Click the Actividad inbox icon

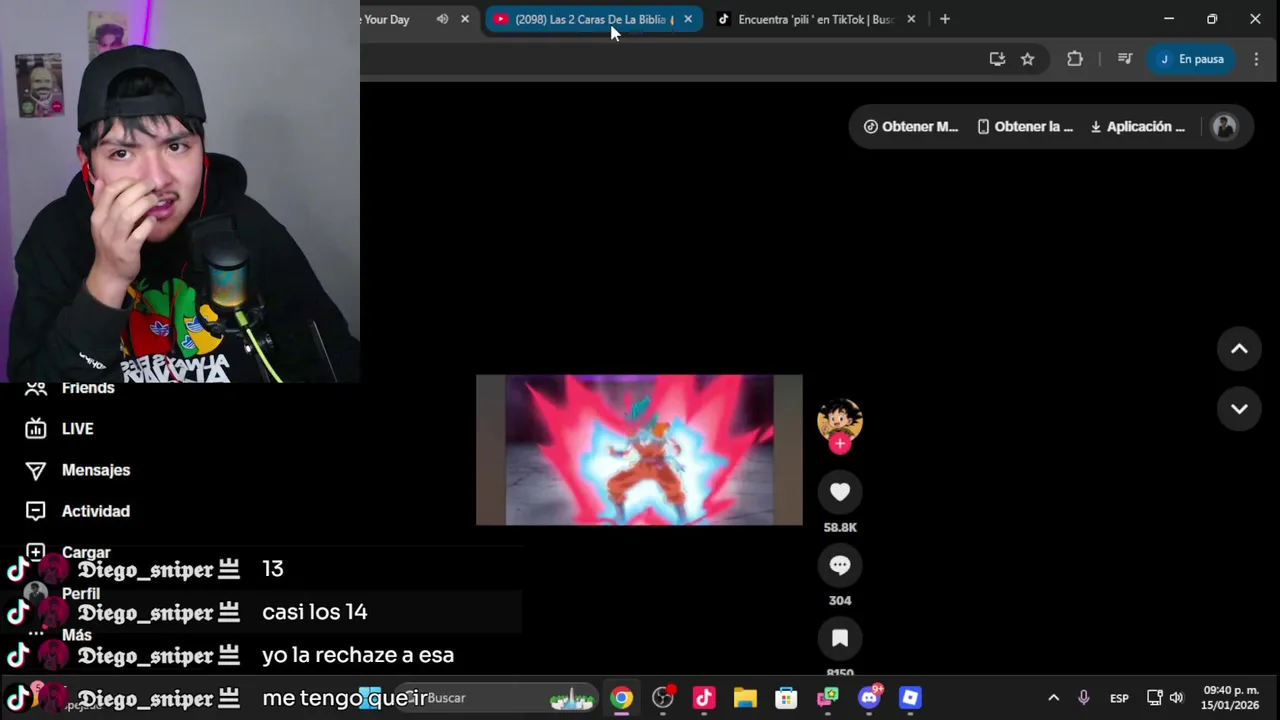click(36, 511)
